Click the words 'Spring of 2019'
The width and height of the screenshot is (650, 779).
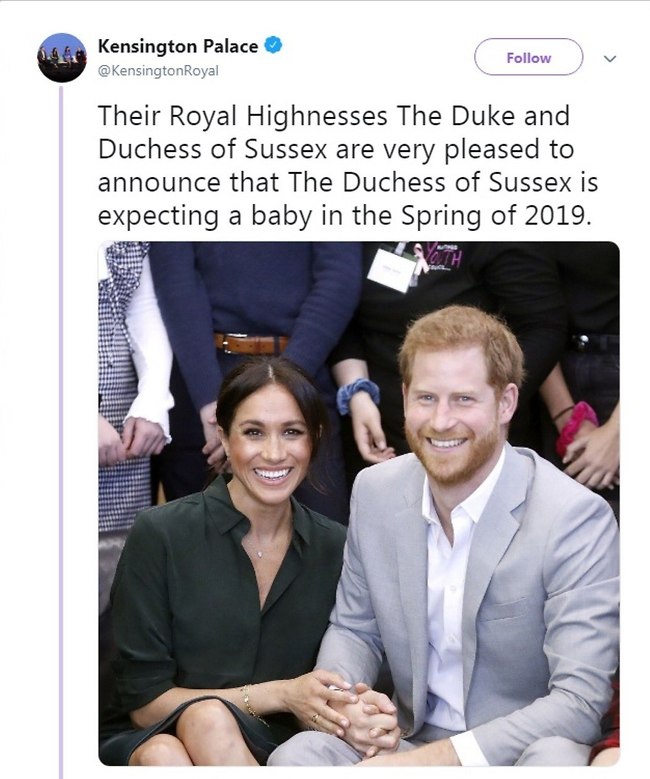coord(496,216)
